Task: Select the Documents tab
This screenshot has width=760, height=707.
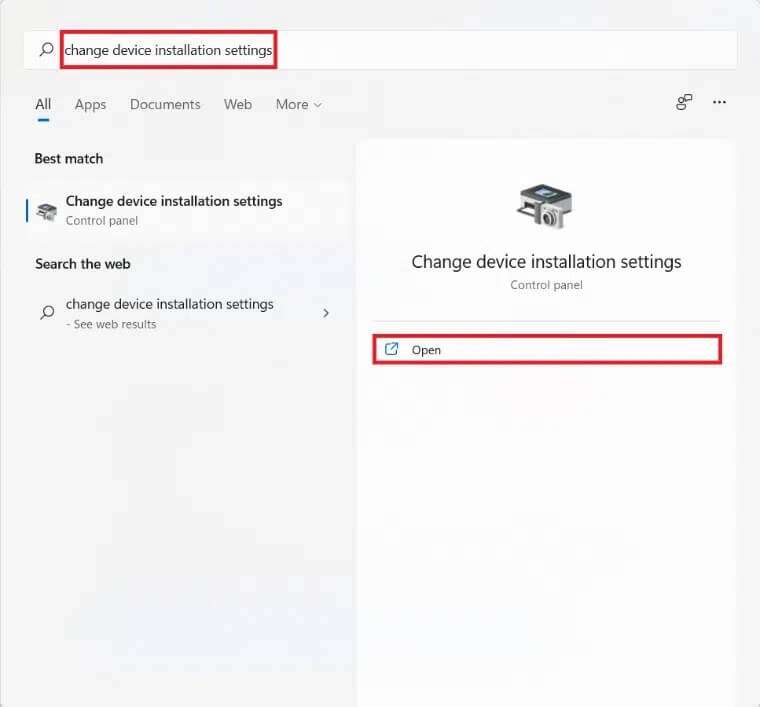Action: coord(165,104)
